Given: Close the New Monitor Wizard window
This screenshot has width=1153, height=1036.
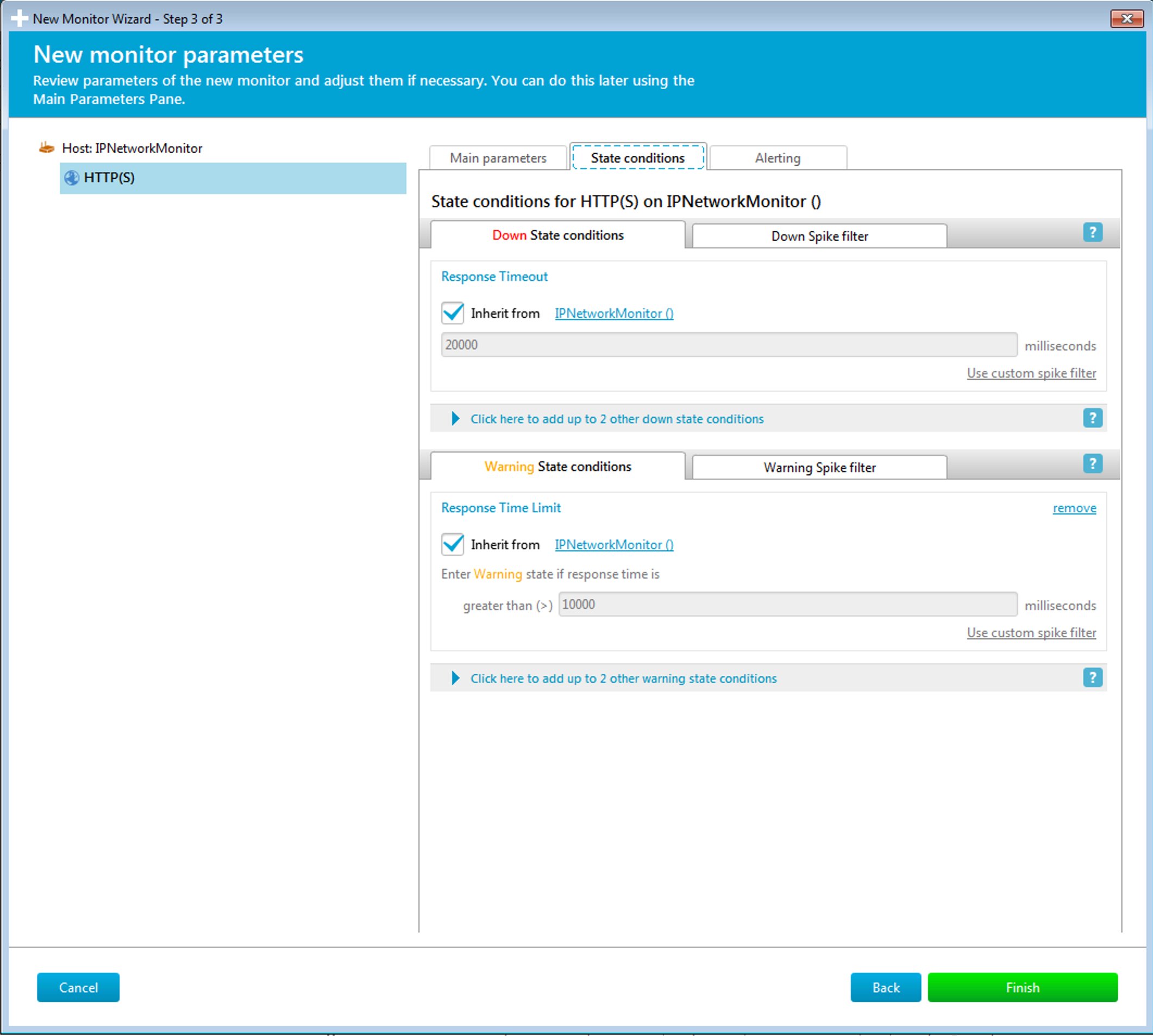Looking at the screenshot, I should pyautogui.click(x=1126, y=19).
